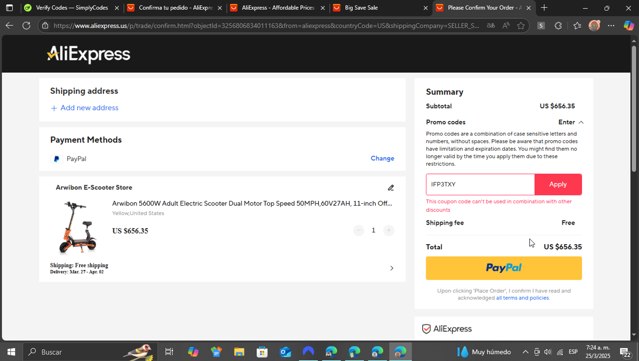Screen dimensions: 640x361
Task: Switch to AliExpress Affordable Prices tab
Action: 278,8
